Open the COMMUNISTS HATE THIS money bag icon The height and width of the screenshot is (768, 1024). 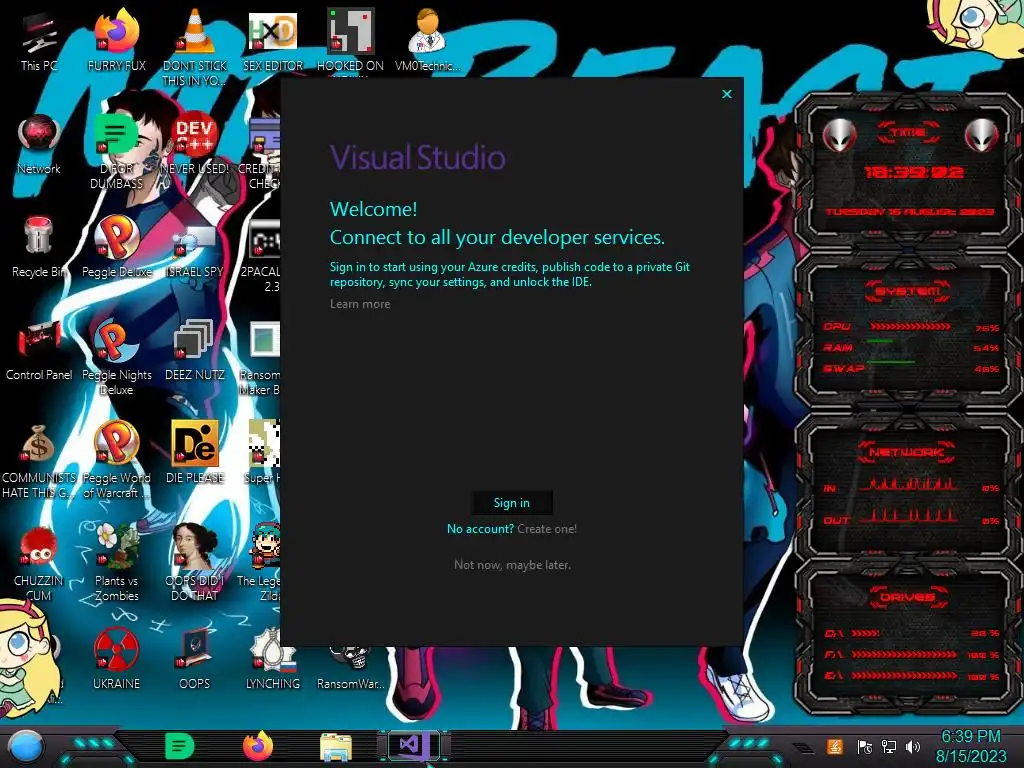click(39, 461)
